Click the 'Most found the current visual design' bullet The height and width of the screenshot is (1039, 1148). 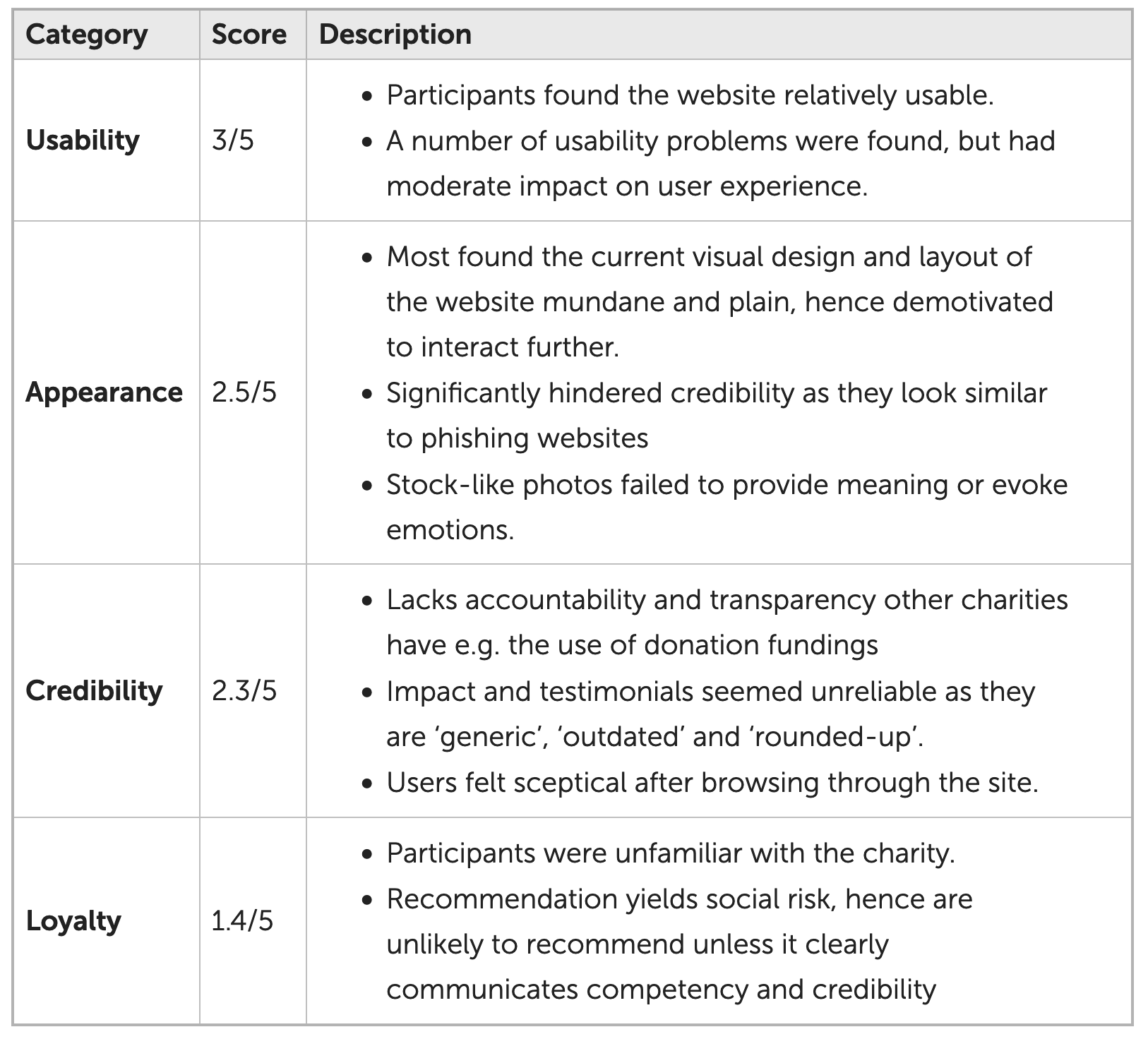pos(719,302)
